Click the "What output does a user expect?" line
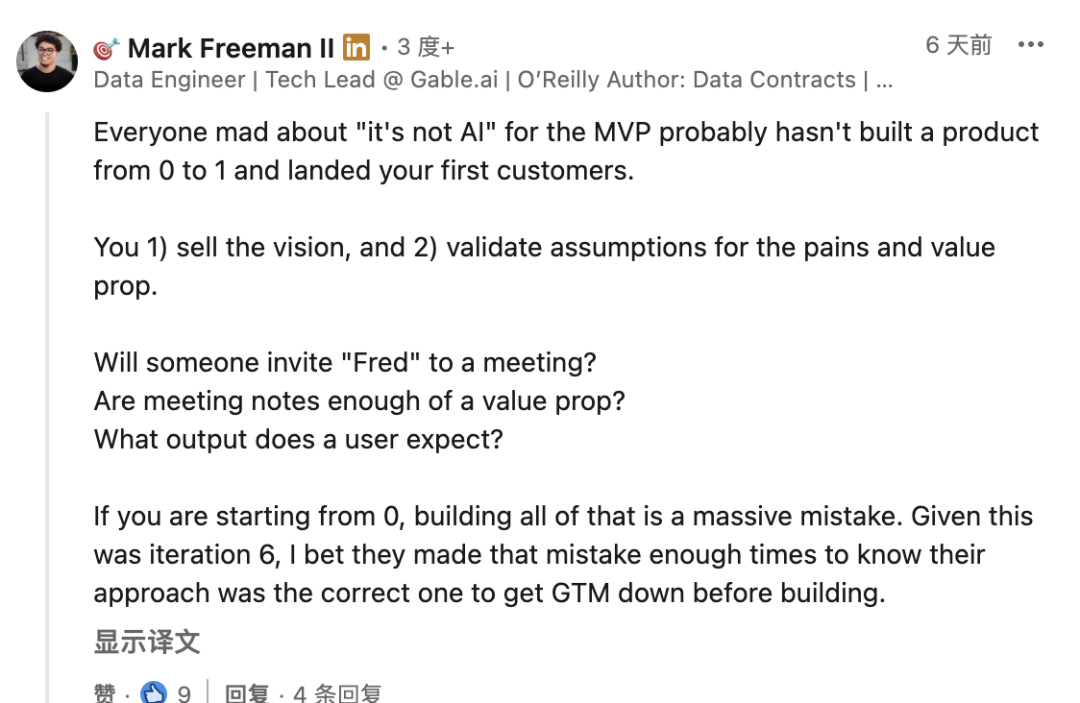Image resolution: width=1080 pixels, height=703 pixels. 298,439
